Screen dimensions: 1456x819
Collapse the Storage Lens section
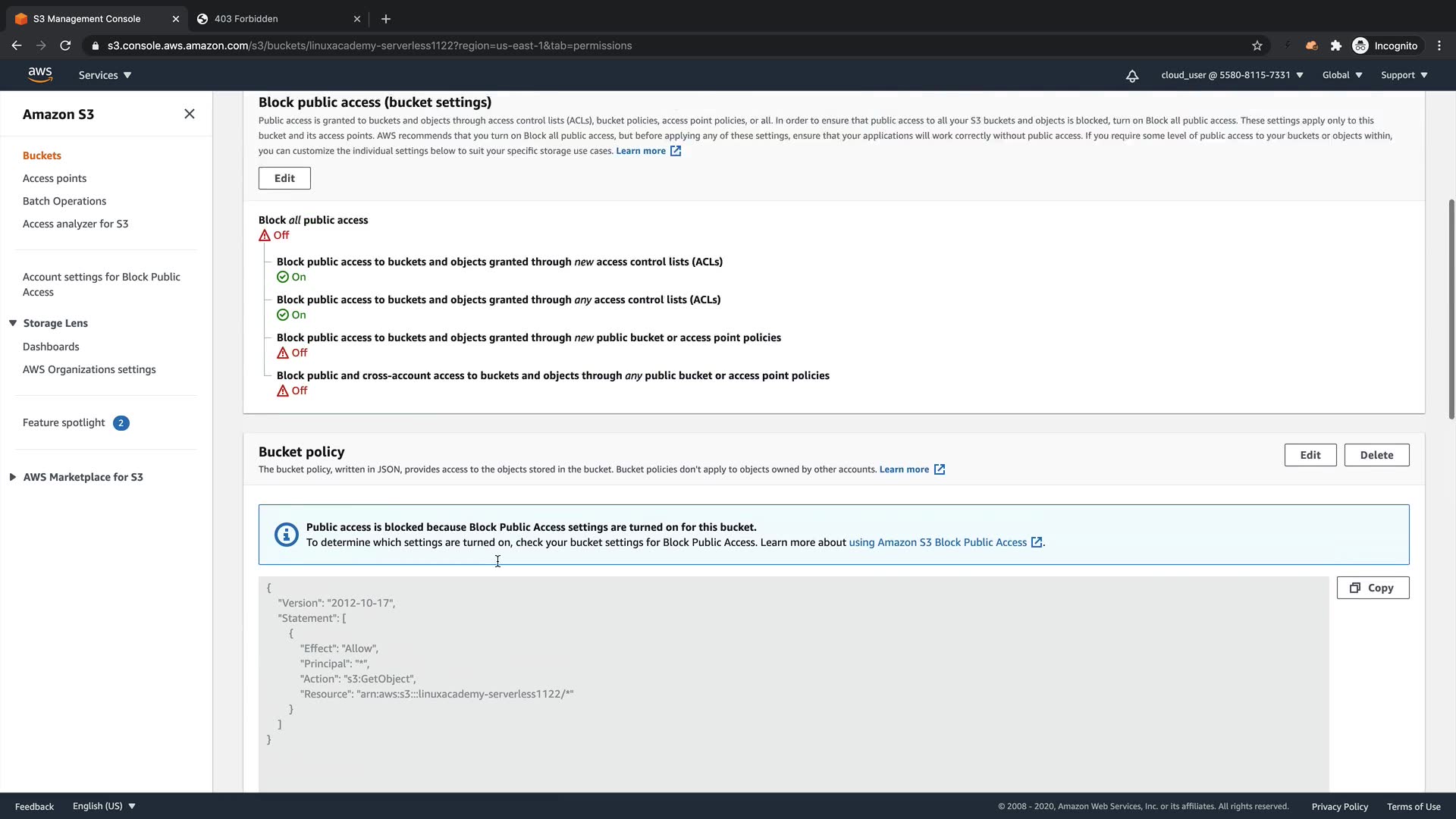(x=13, y=323)
